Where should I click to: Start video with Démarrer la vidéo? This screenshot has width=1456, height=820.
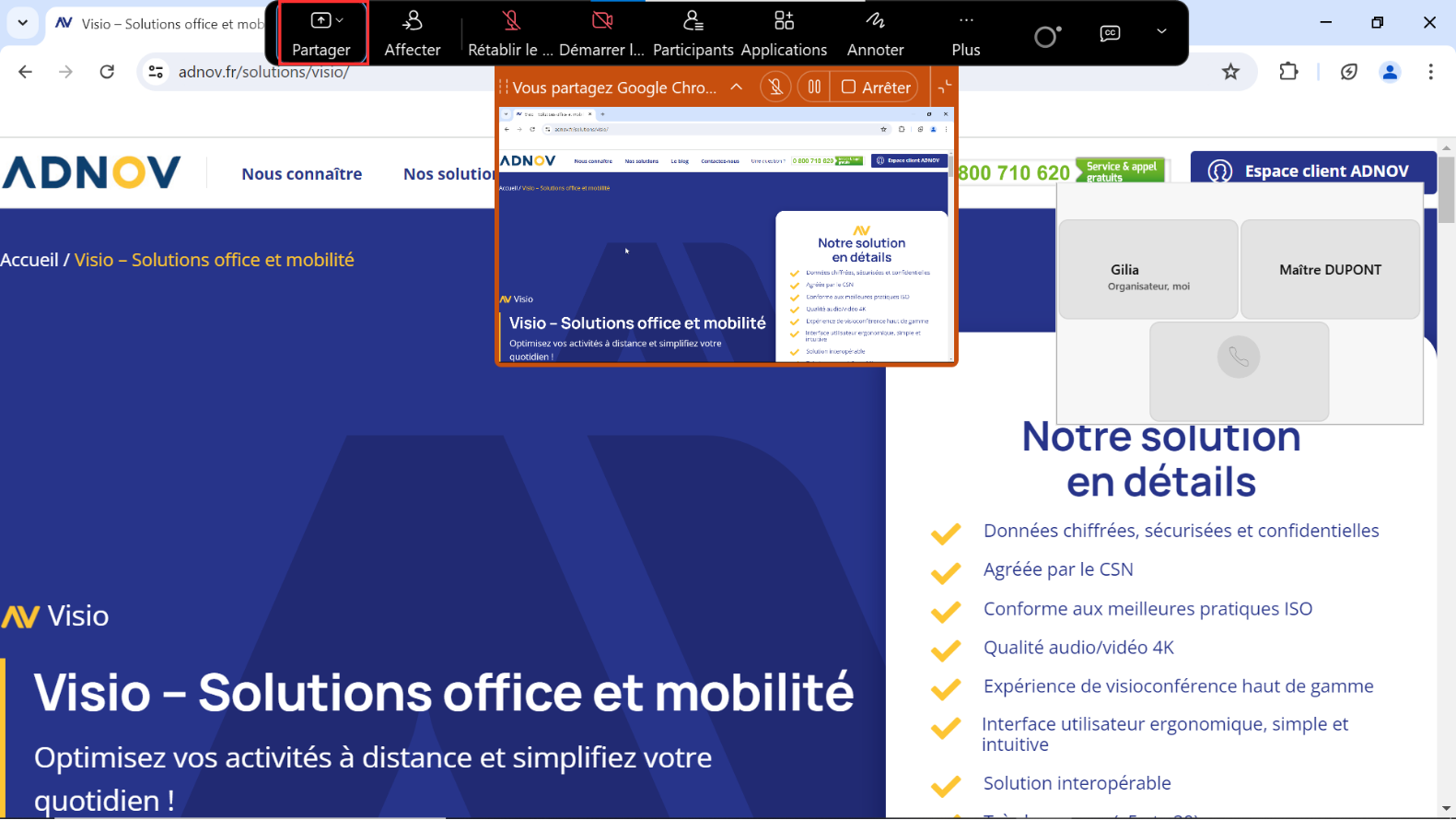click(602, 34)
